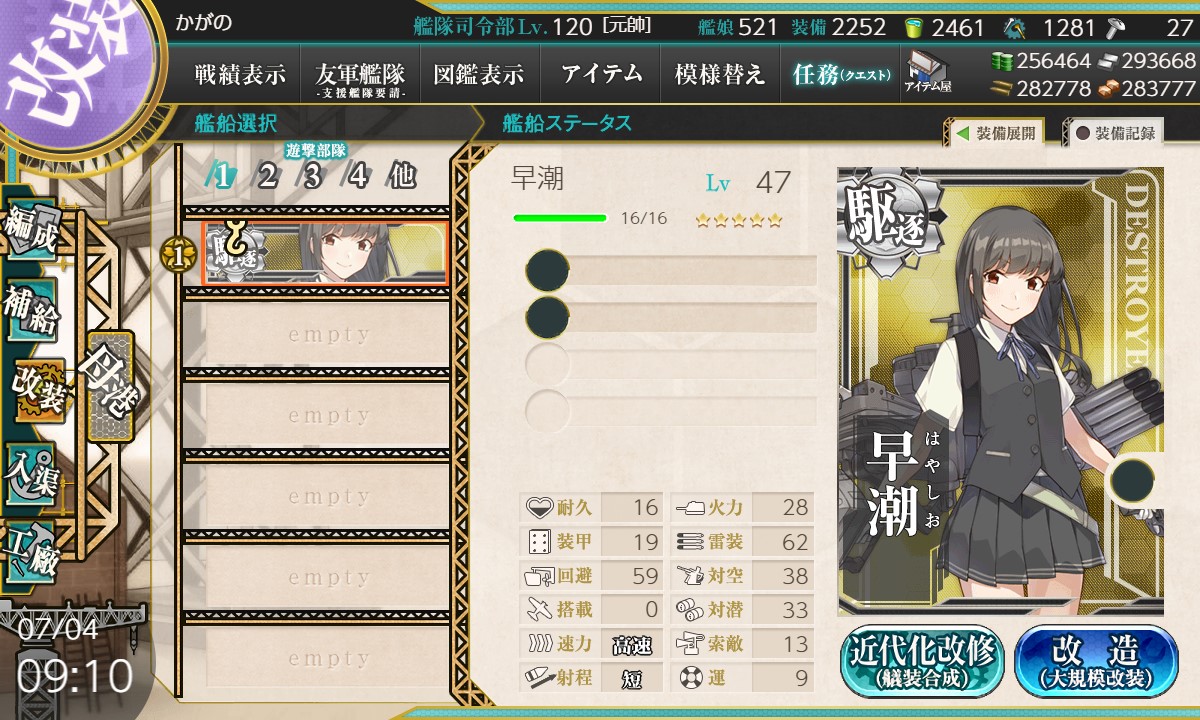Click the 近代化改修 modernization button
The width and height of the screenshot is (1200, 720).
pos(922,661)
